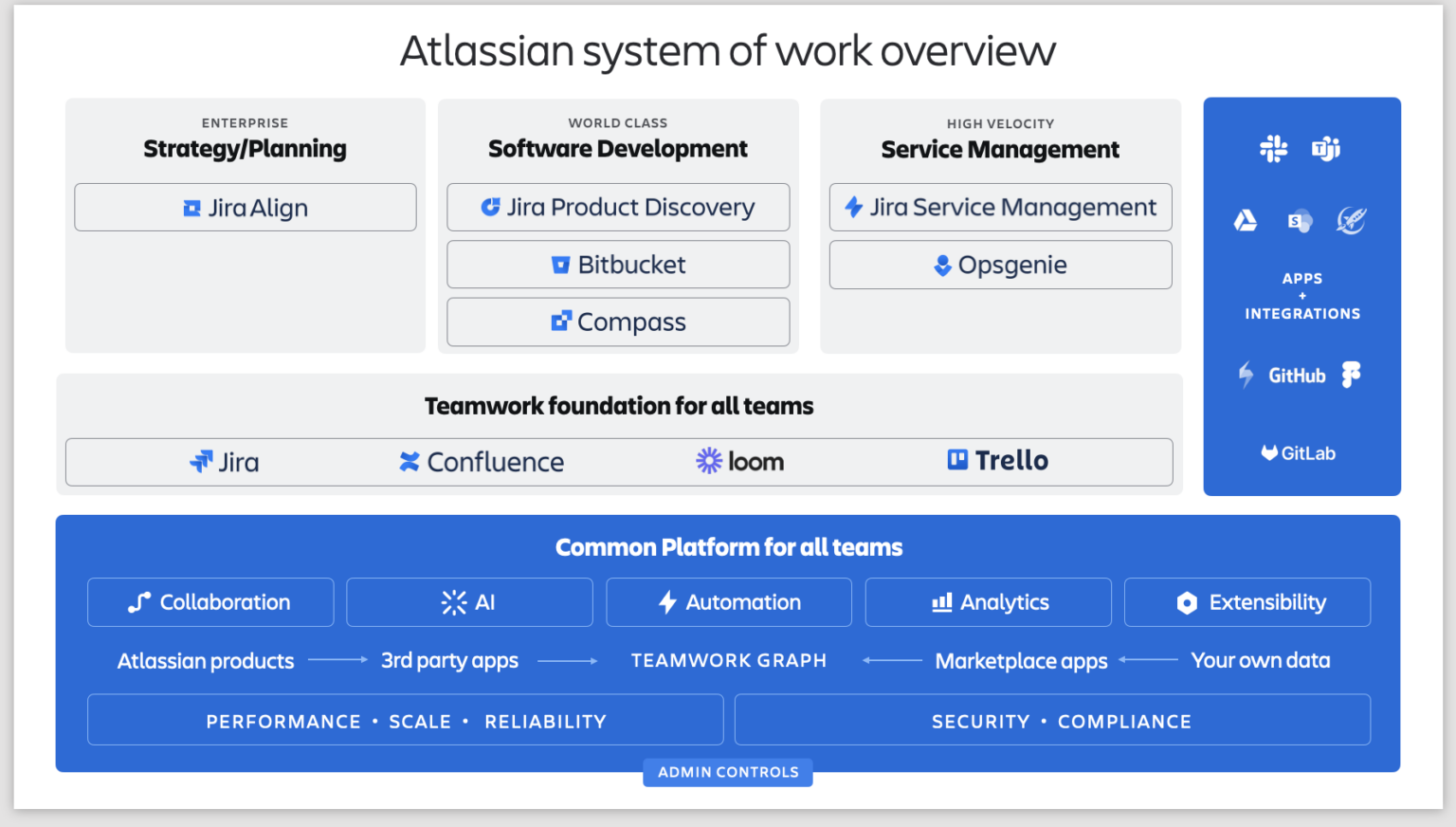
Task: Select the Microsoft Teams icon
Action: click(x=1326, y=148)
